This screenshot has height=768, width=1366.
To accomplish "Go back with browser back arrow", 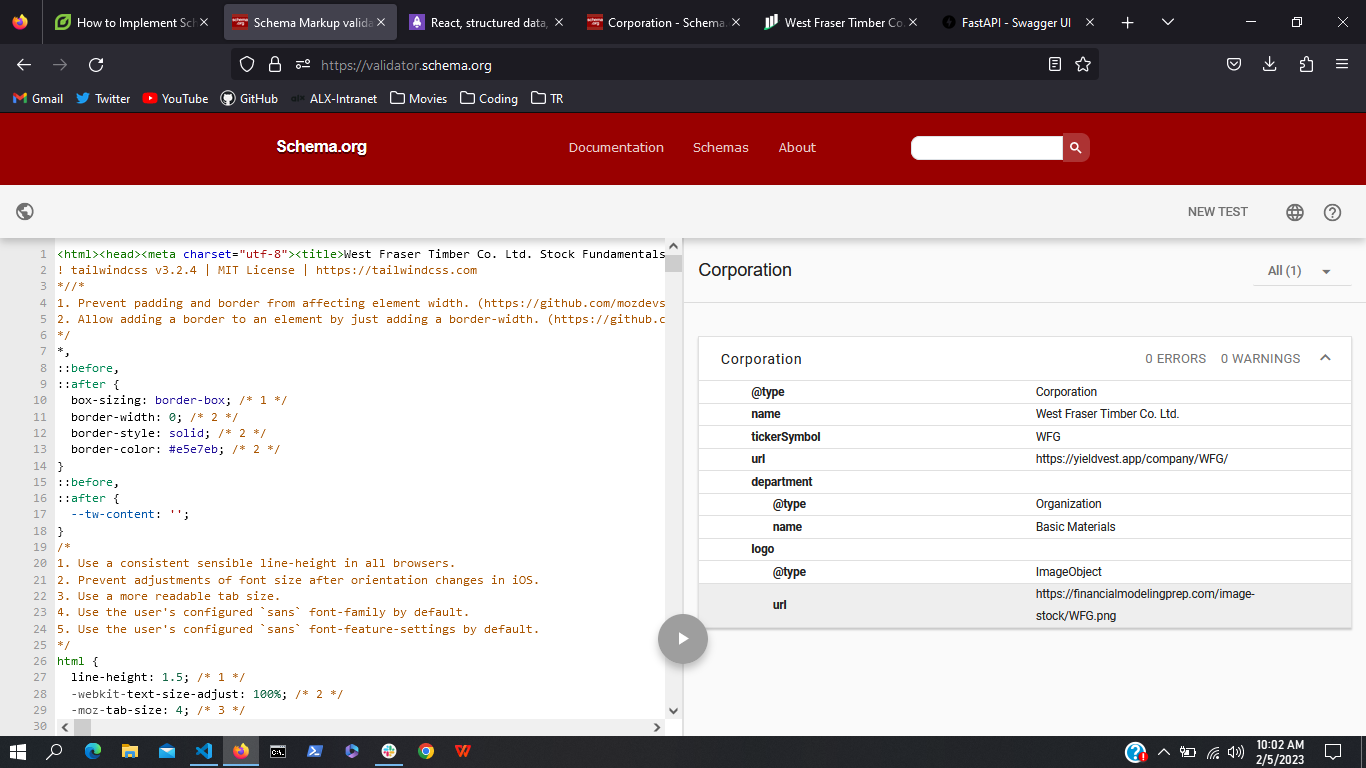I will (x=24, y=64).
